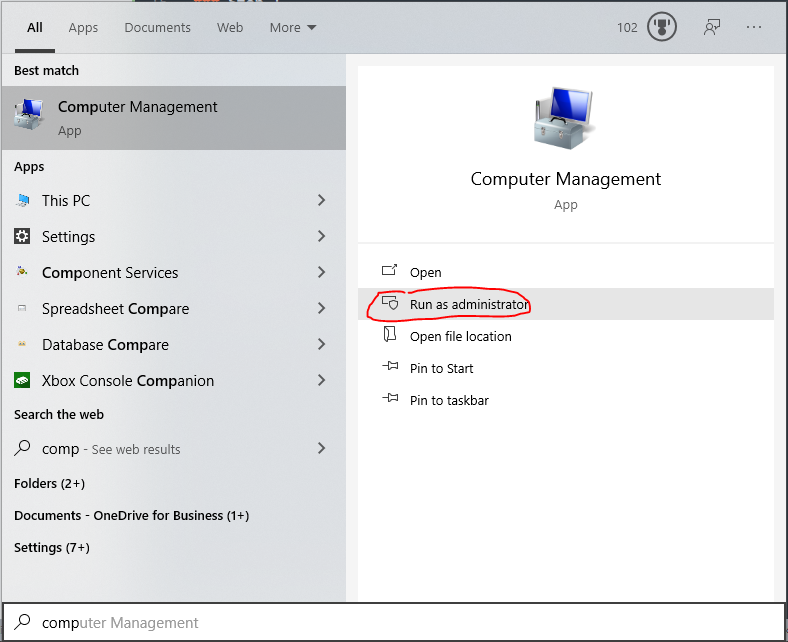Screen dimensions: 788x642
Task: Click the Settings gear icon in Apps list
Action: (x=22, y=236)
